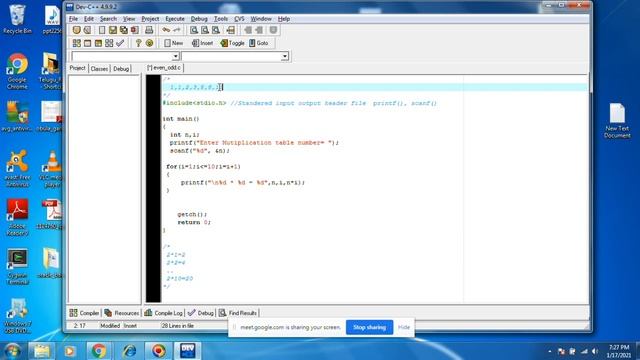Open the Tools menu
This screenshot has height=360, width=640.
click(221, 19)
